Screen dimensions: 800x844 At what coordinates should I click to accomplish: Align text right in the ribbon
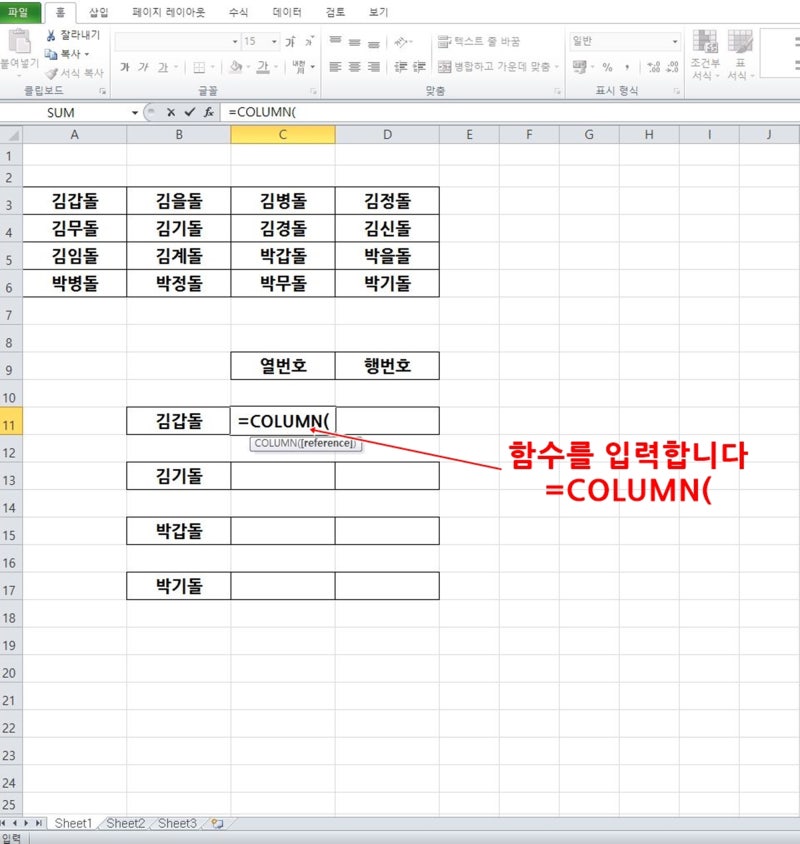[x=374, y=67]
